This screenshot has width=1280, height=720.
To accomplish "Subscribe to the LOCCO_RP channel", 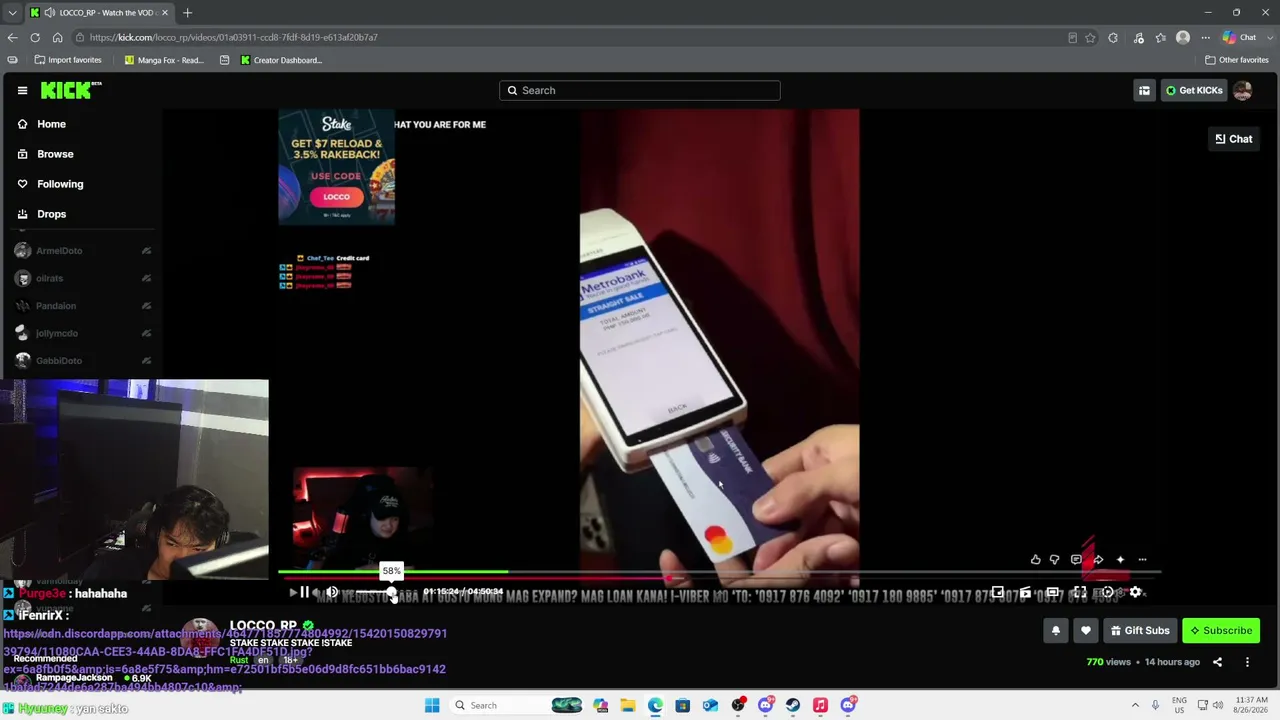I will click(1221, 630).
